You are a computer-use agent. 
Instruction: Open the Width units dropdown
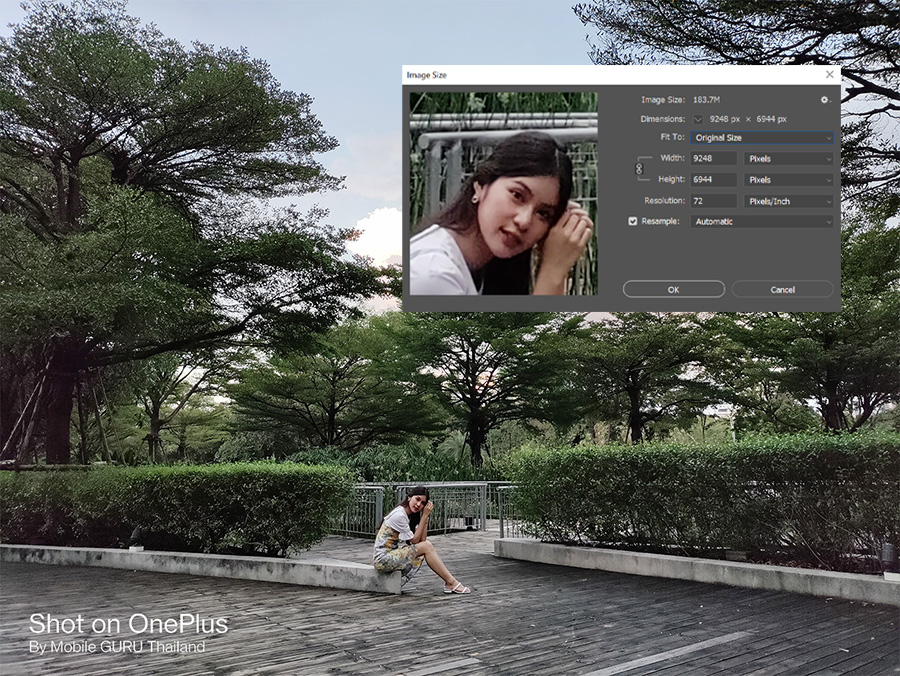(788, 158)
